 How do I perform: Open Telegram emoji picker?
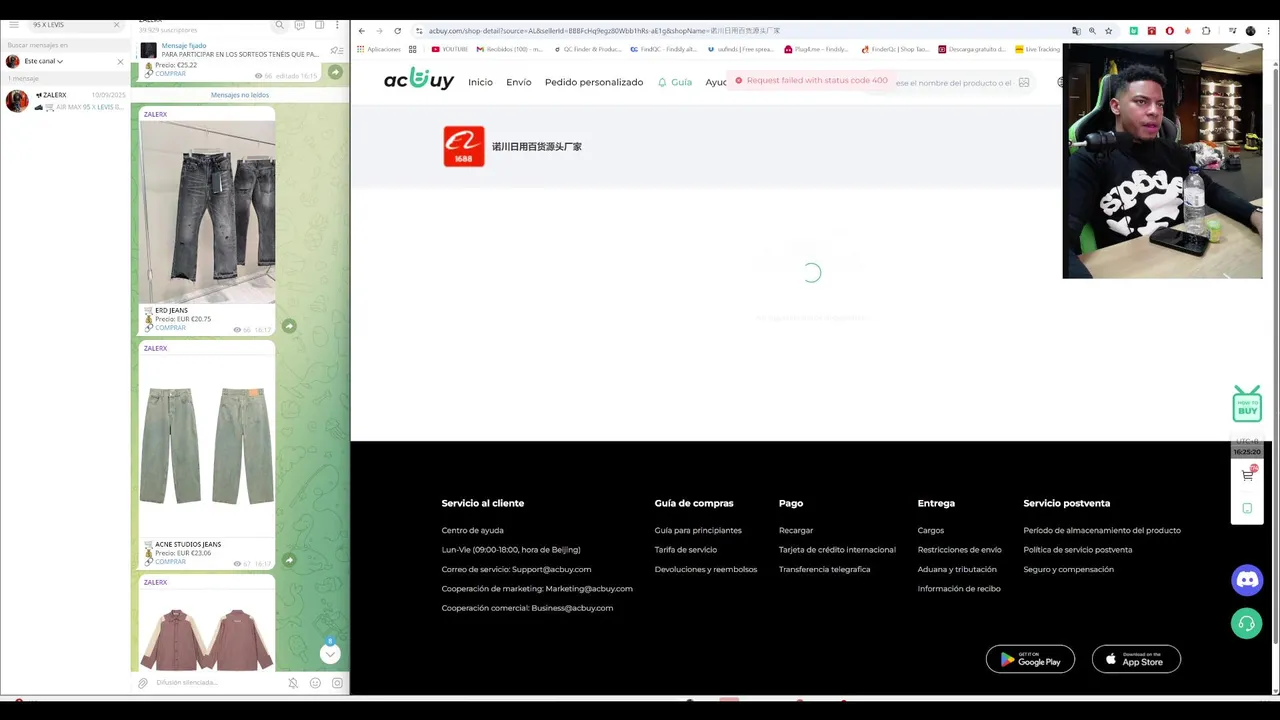coord(315,683)
